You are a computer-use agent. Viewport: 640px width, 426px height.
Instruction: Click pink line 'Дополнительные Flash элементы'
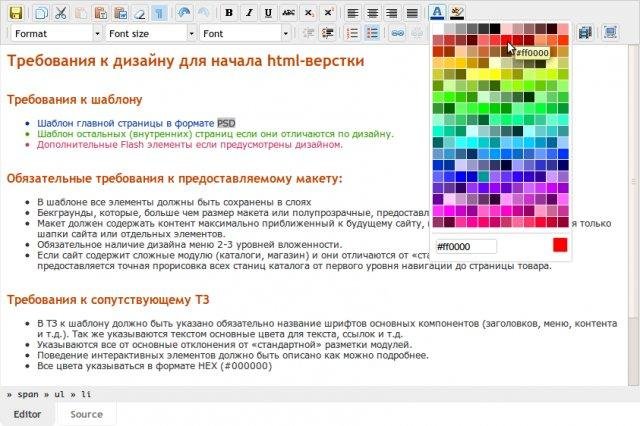(190, 144)
